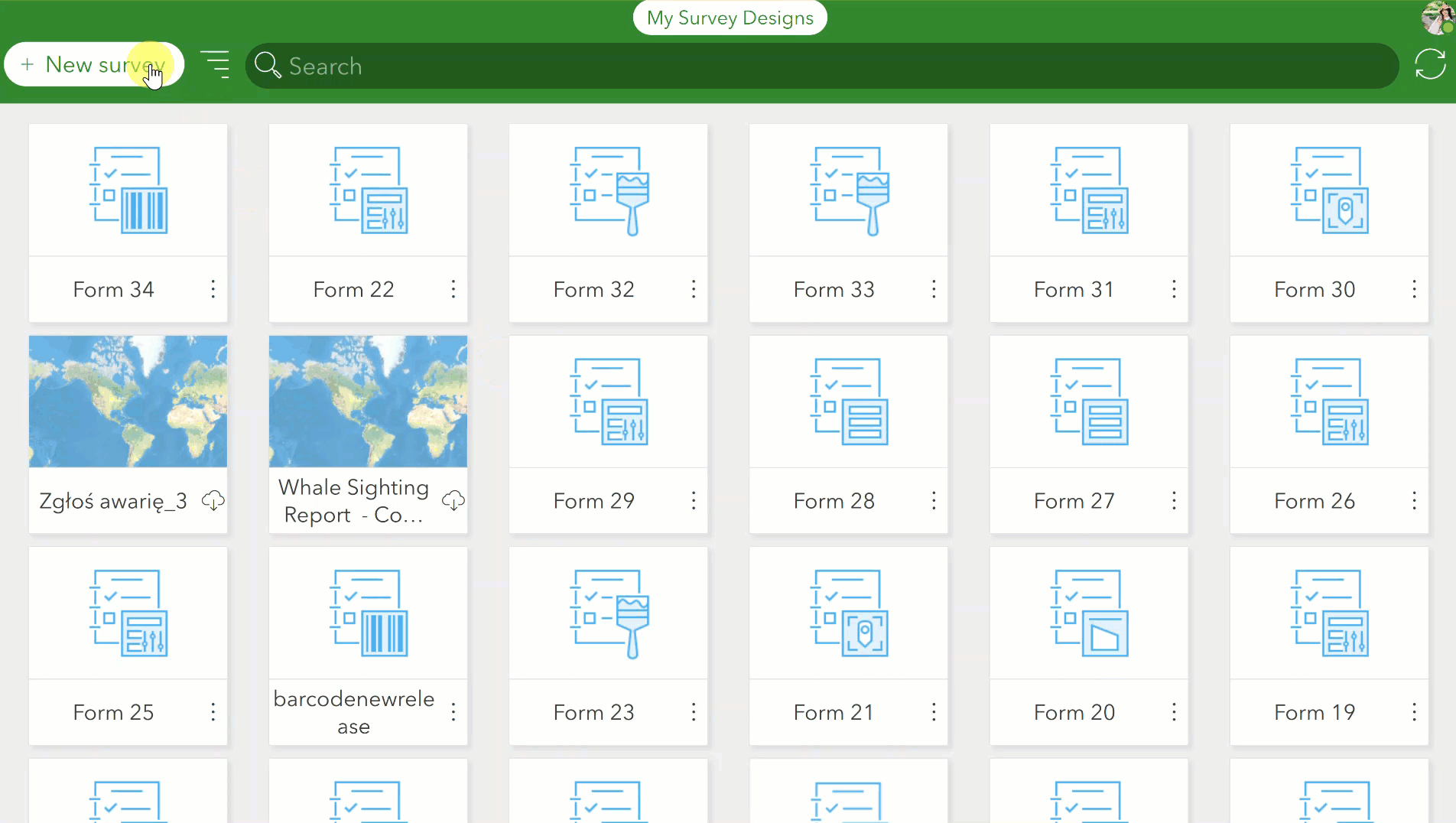
Task: Open the user profile avatar
Action: (x=1437, y=18)
